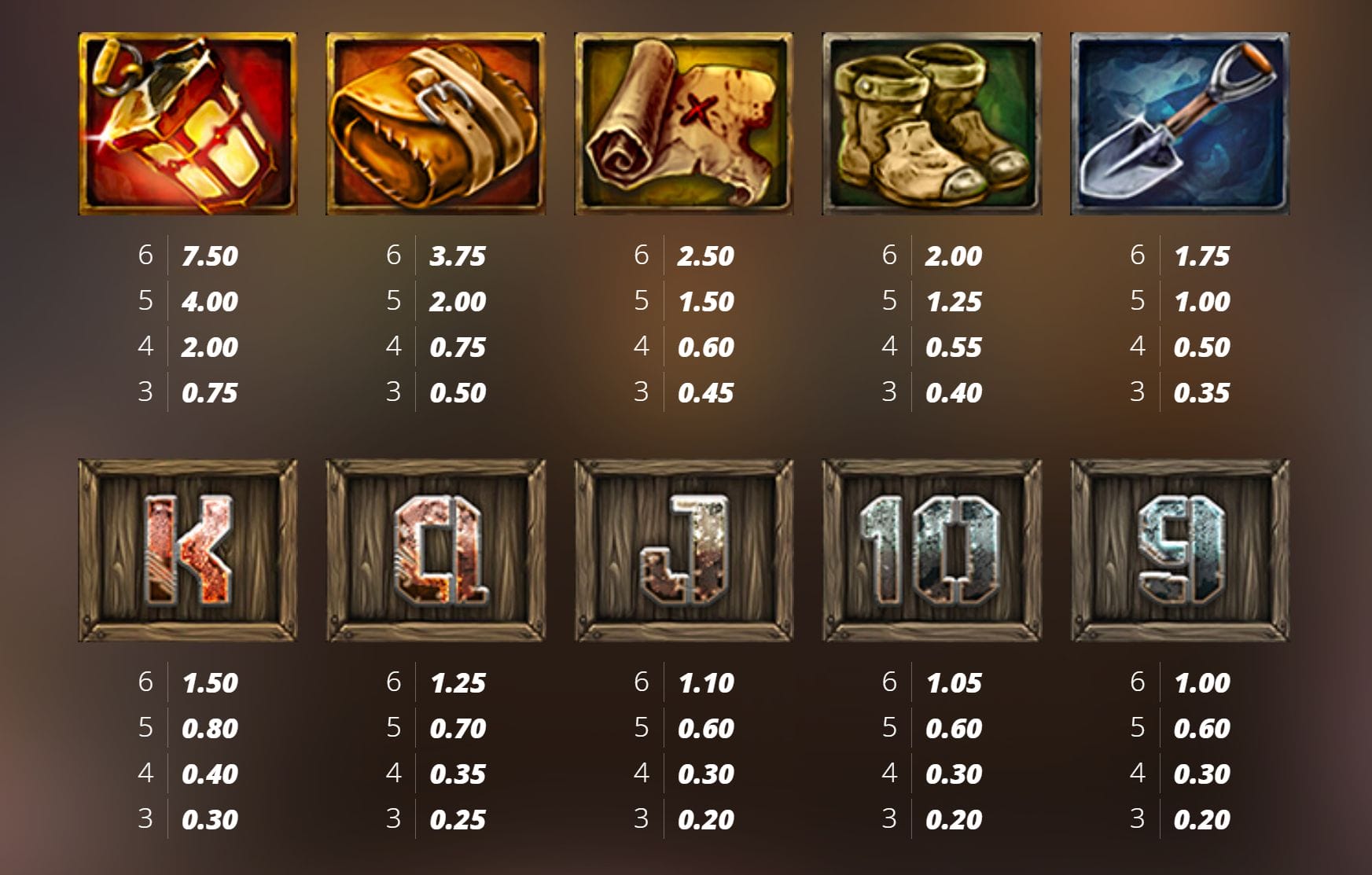Click the red lantern symbol icon
This screenshot has height=875, width=1372.
pos(188,123)
